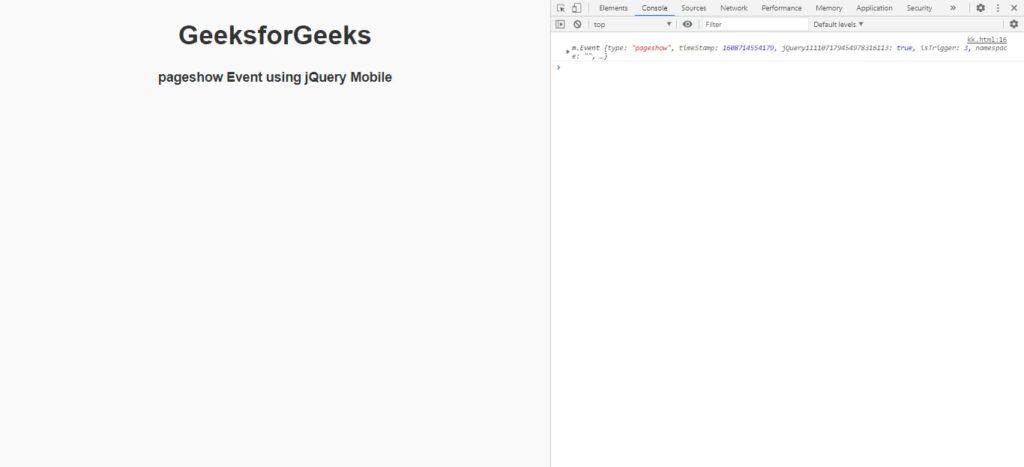Expand the Default levels dropdown
This screenshot has height=467, width=1024.
[838, 24]
